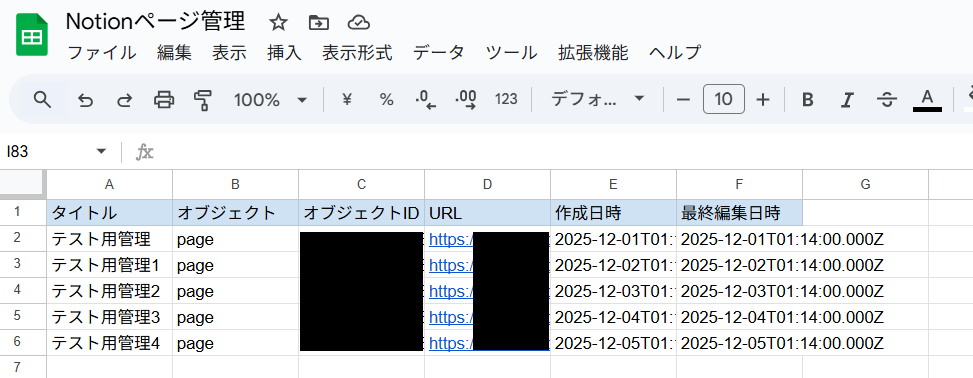Select column E header
Screen dimensions: 973x378
(613, 184)
